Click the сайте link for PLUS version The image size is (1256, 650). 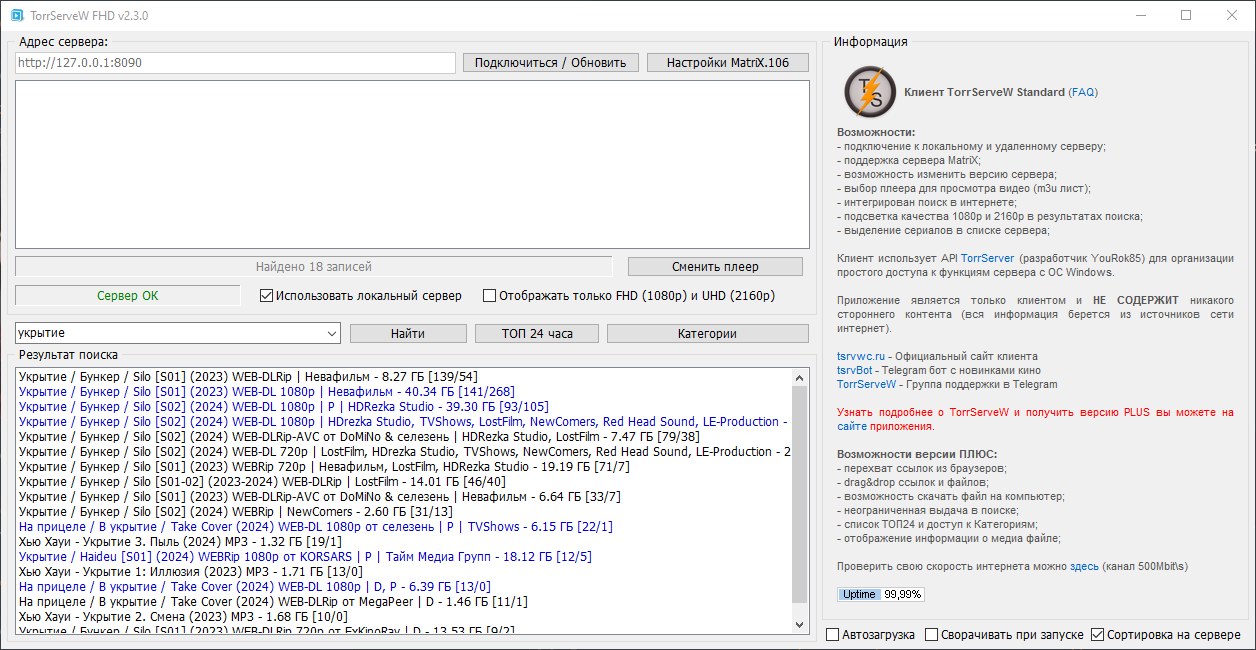click(x=852, y=426)
